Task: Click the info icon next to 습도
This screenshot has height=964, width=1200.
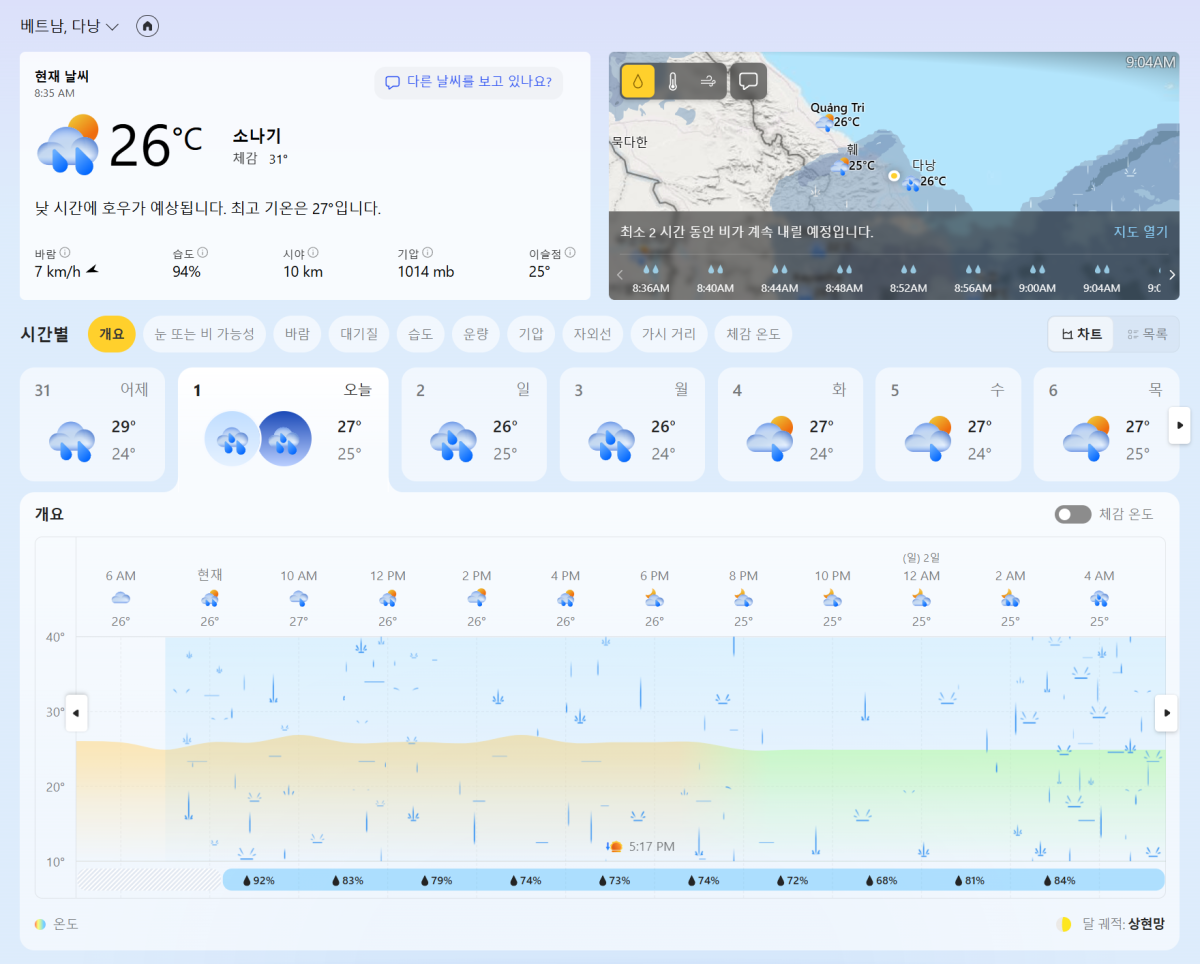Action: click(203, 253)
